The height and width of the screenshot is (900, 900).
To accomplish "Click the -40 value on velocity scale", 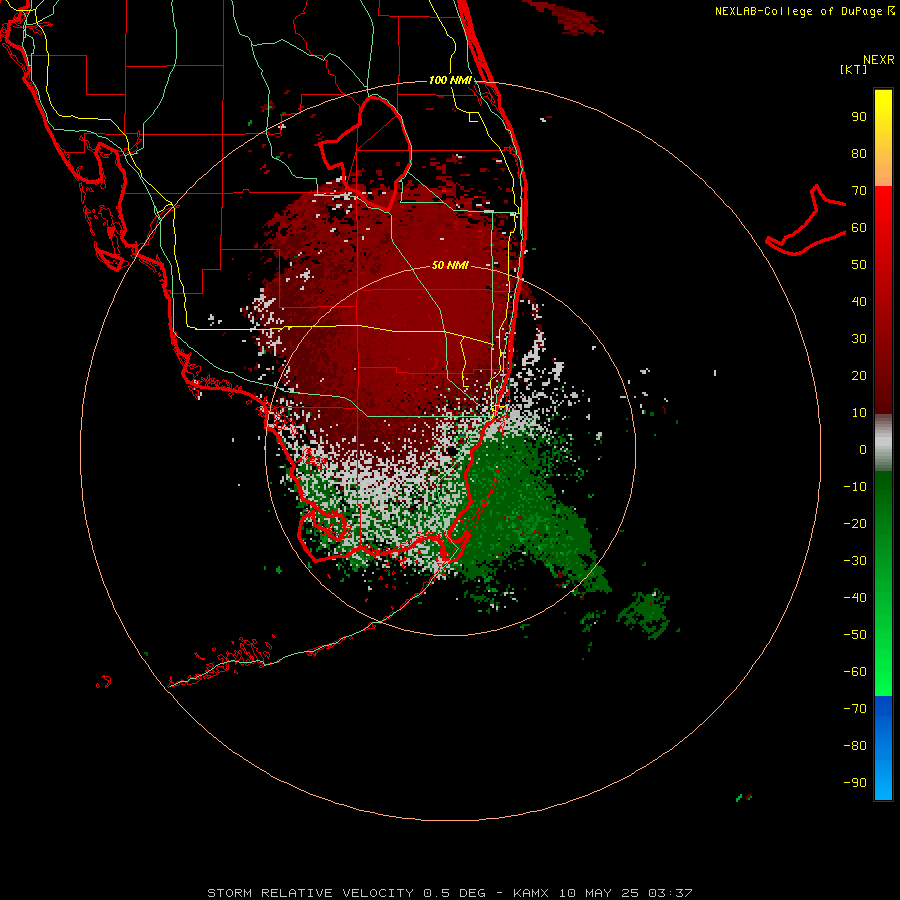I will point(855,598).
